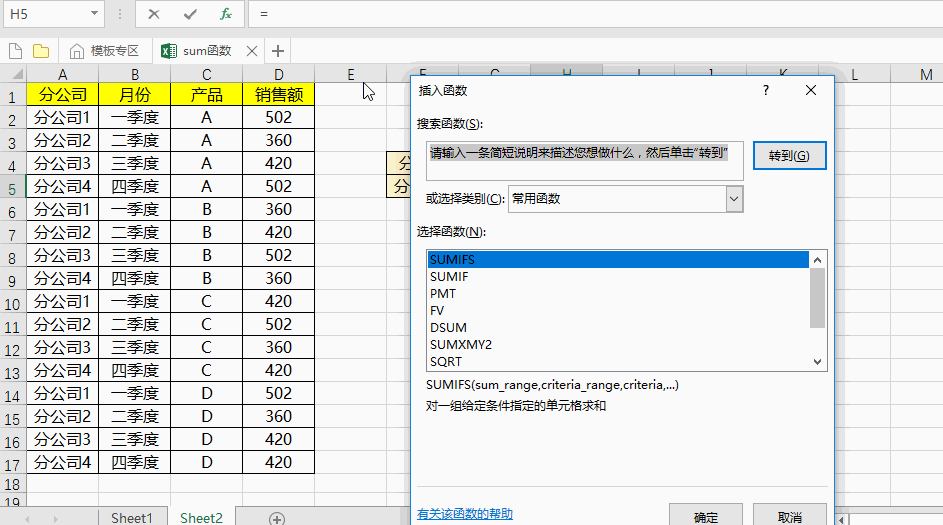Open the folder icon in tab bar
Screen dimensions: 943x525
click(41, 51)
